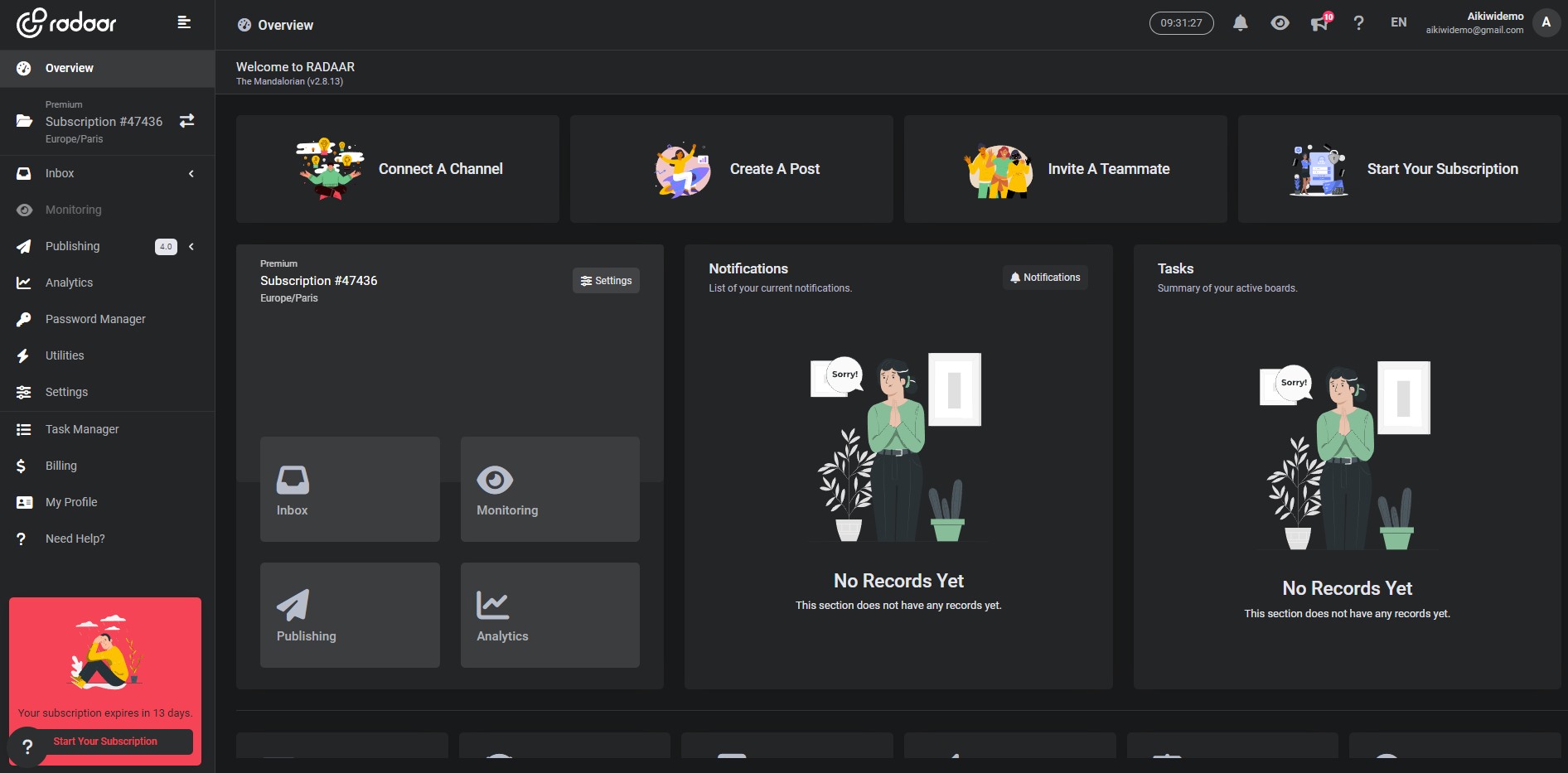Click the Create A Post card
This screenshot has width=1568, height=773.
point(732,169)
